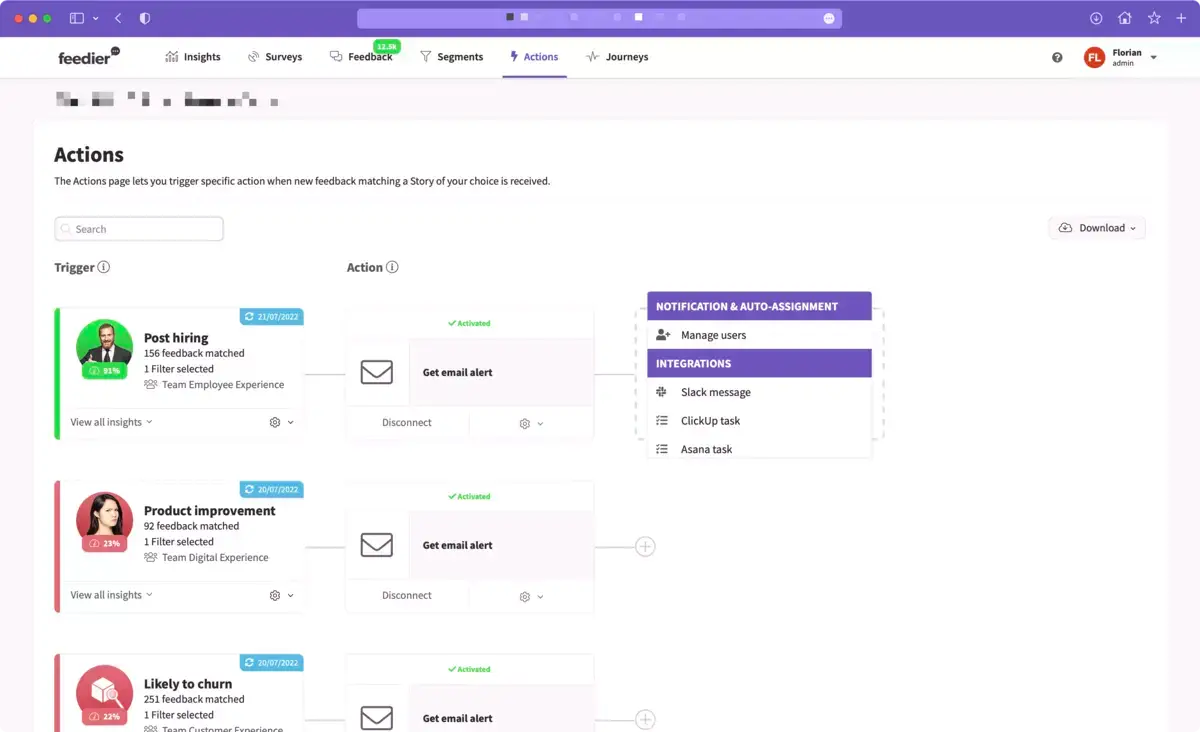Click the Trigger info icon
Viewport: 1200px width, 732px height.
point(104,267)
